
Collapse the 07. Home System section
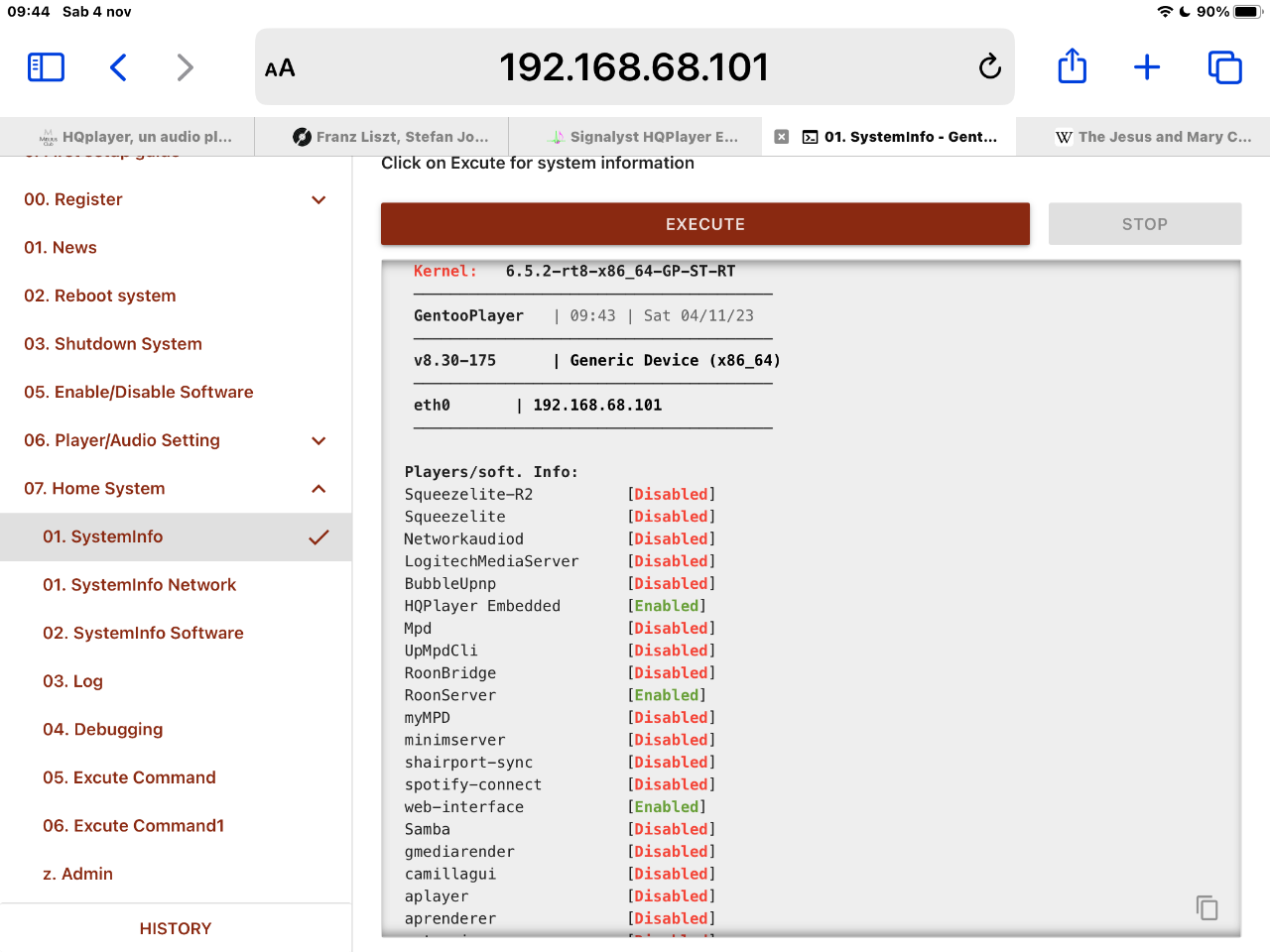tap(318, 489)
